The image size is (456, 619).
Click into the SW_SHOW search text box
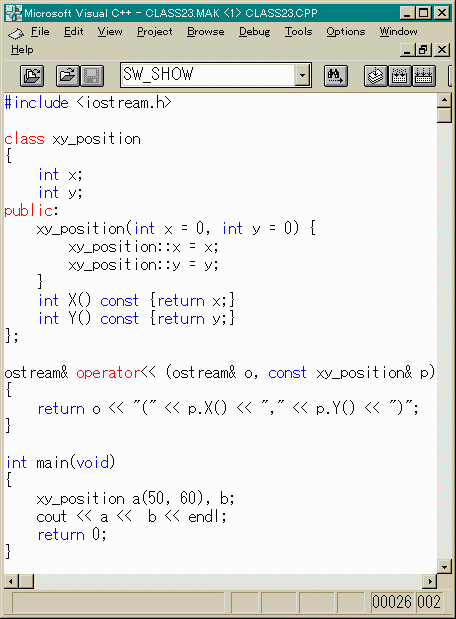click(208, 75)
